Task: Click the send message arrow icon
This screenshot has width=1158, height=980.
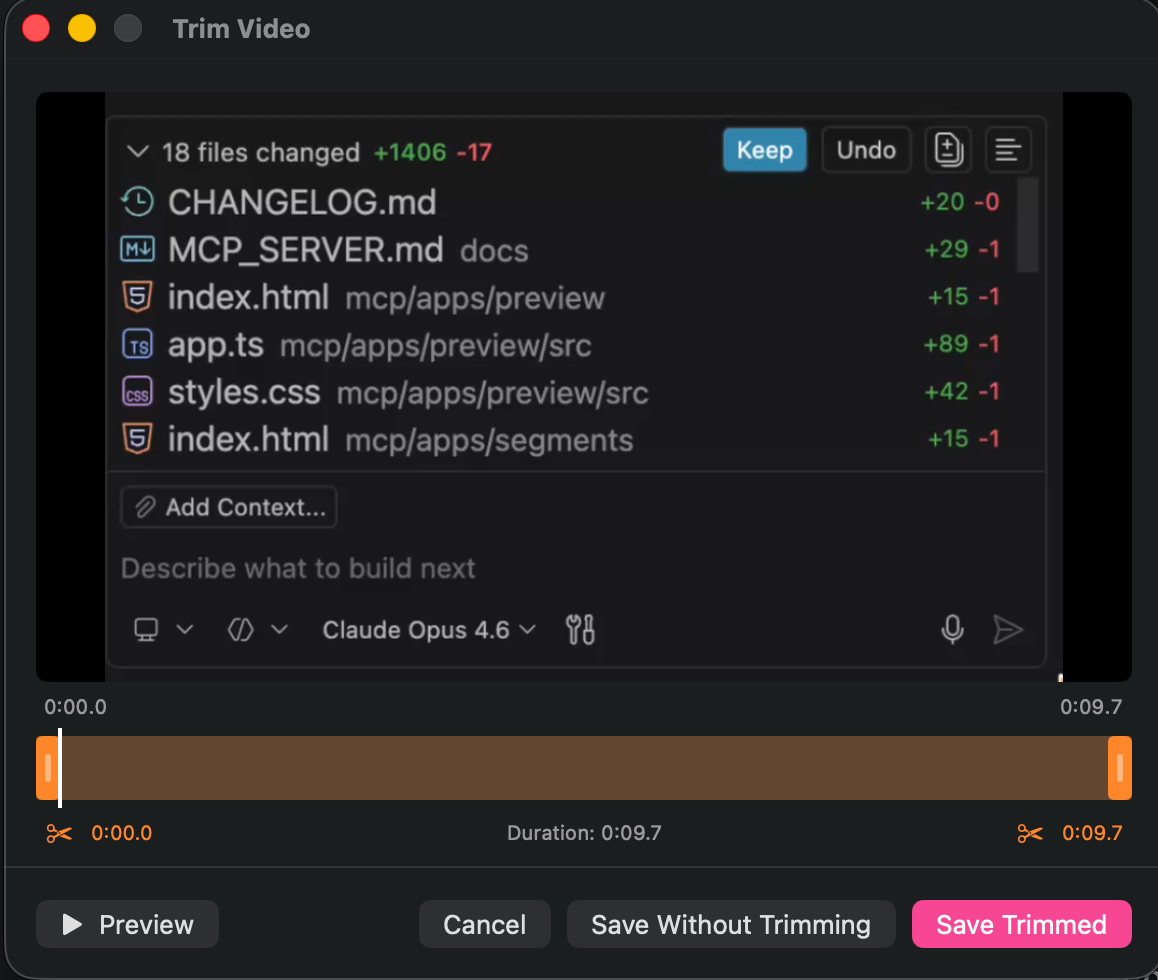Action: [x=1009, y=630]
